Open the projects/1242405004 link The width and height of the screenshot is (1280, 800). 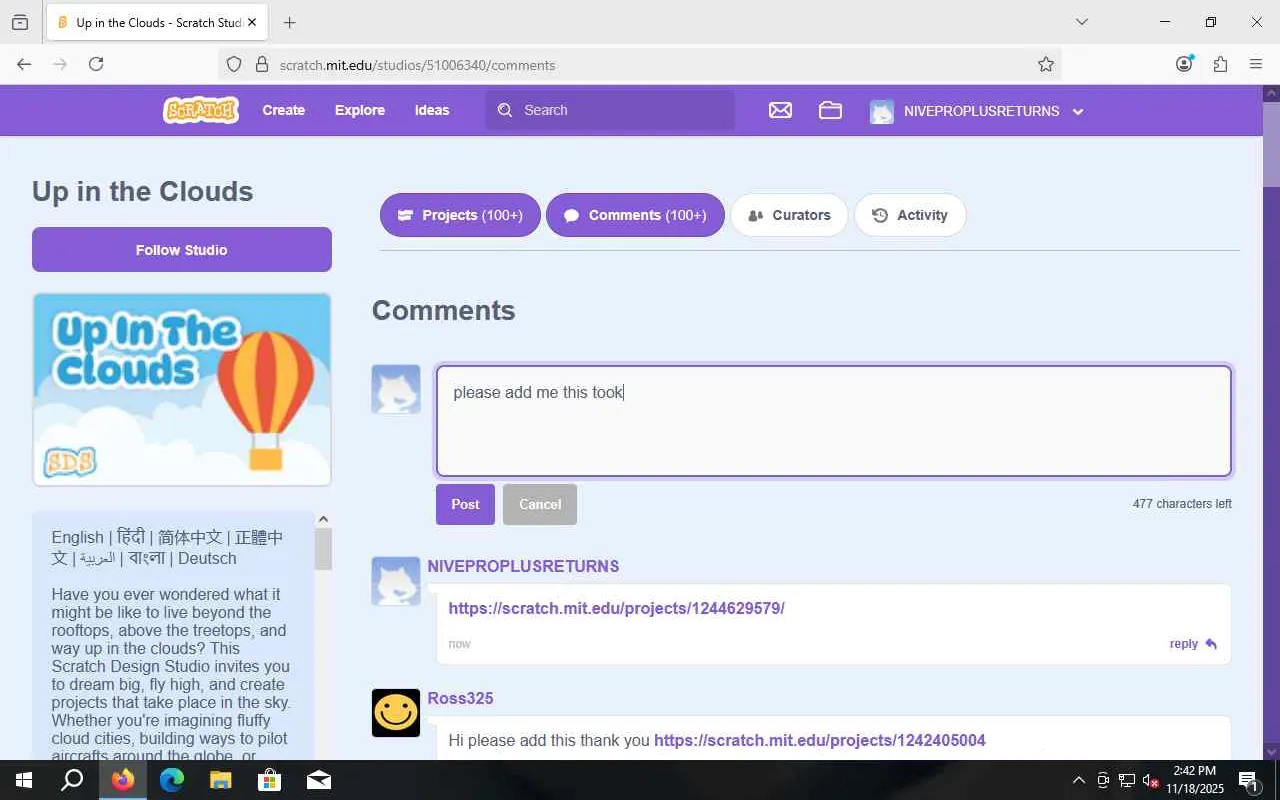coord(820,740)
